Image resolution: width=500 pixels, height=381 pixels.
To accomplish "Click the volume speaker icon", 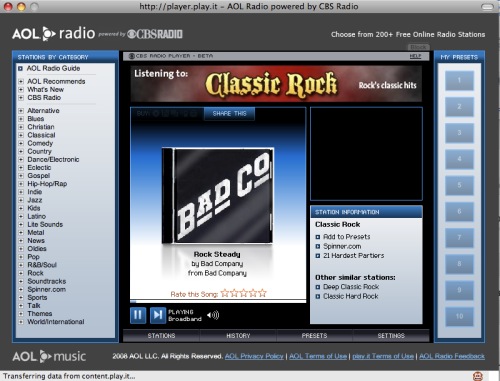I will 213,315.
